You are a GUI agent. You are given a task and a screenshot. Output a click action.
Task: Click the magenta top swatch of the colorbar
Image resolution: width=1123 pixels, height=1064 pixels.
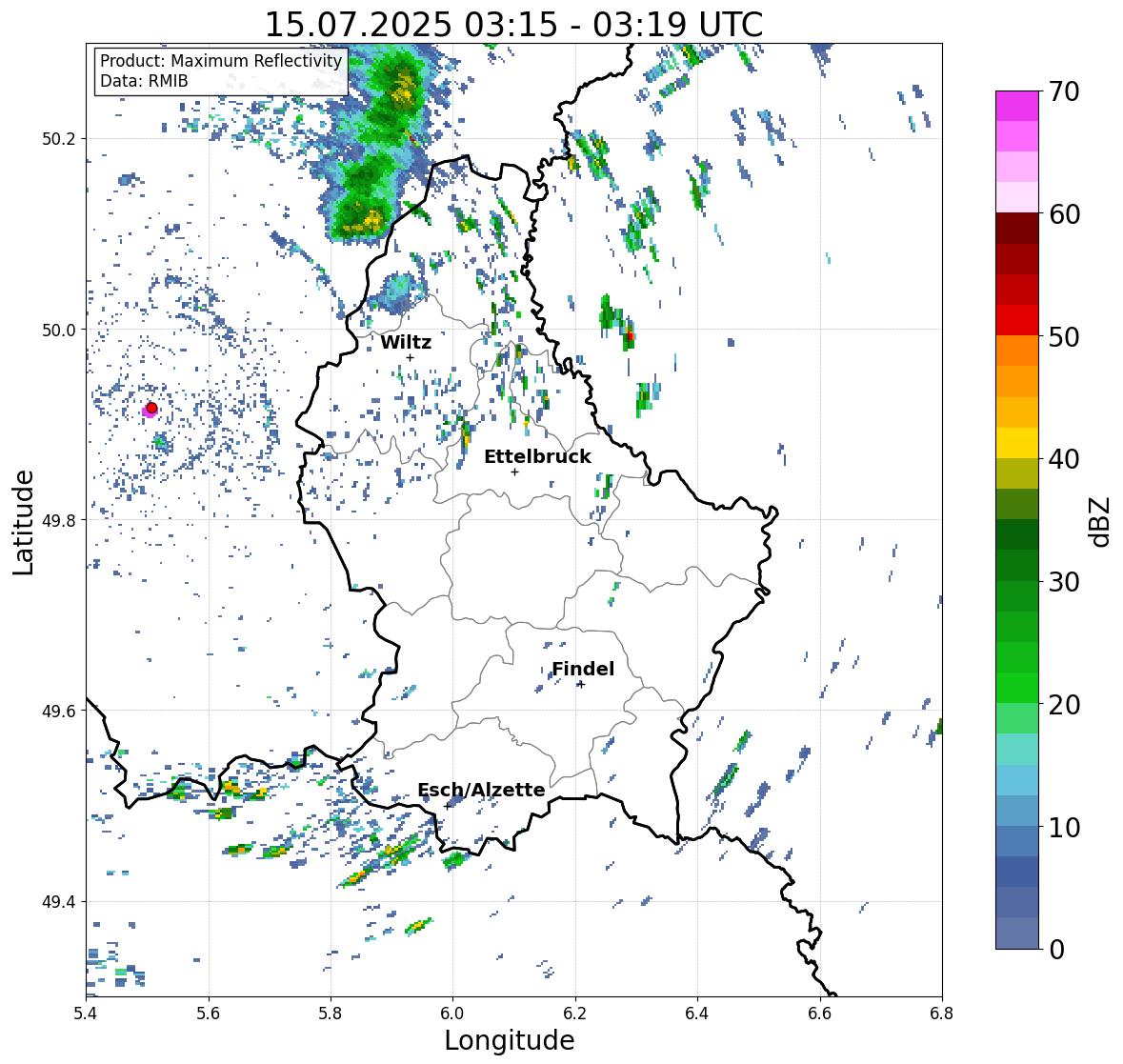point(1017,106)
